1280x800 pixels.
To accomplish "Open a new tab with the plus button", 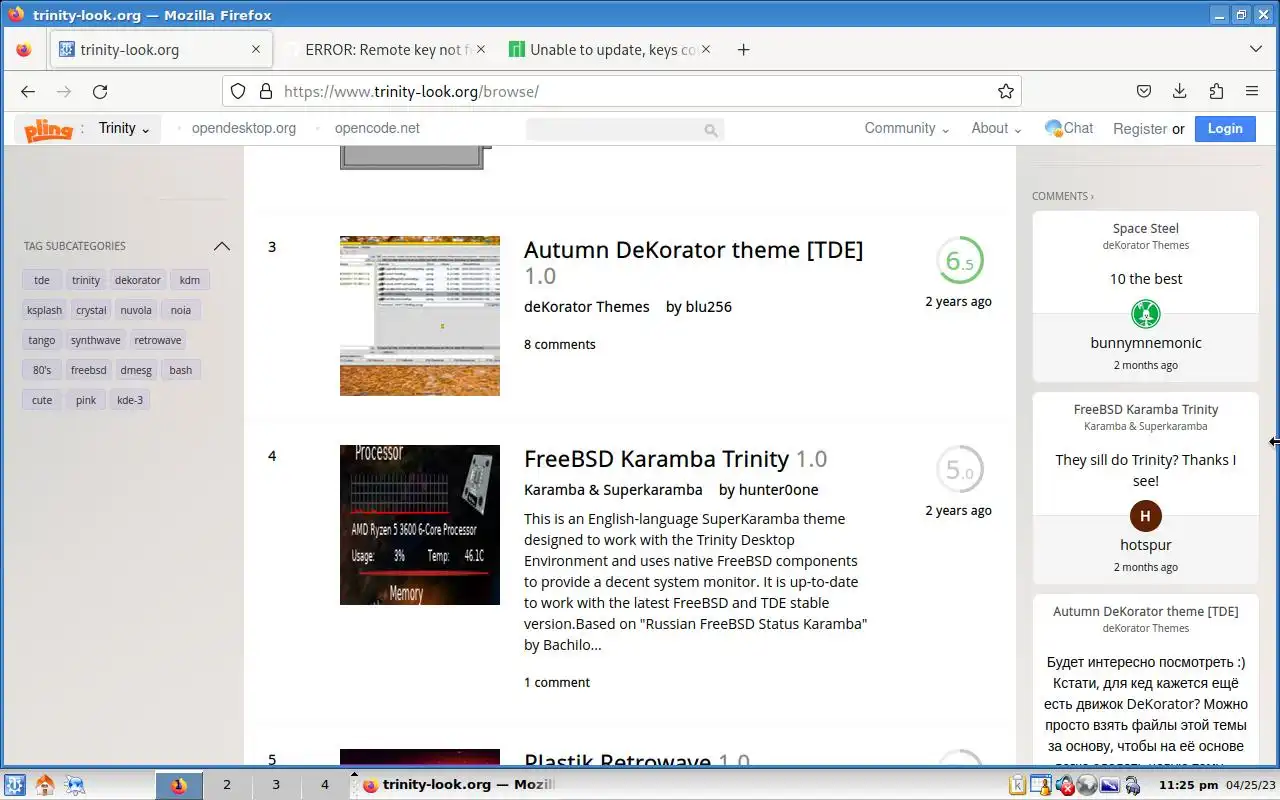I will (x=743, y=49).
